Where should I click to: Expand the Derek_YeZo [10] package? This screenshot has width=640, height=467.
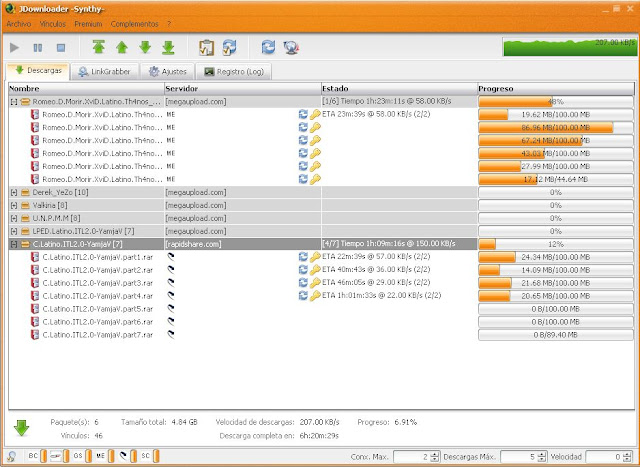pos(14,192)
